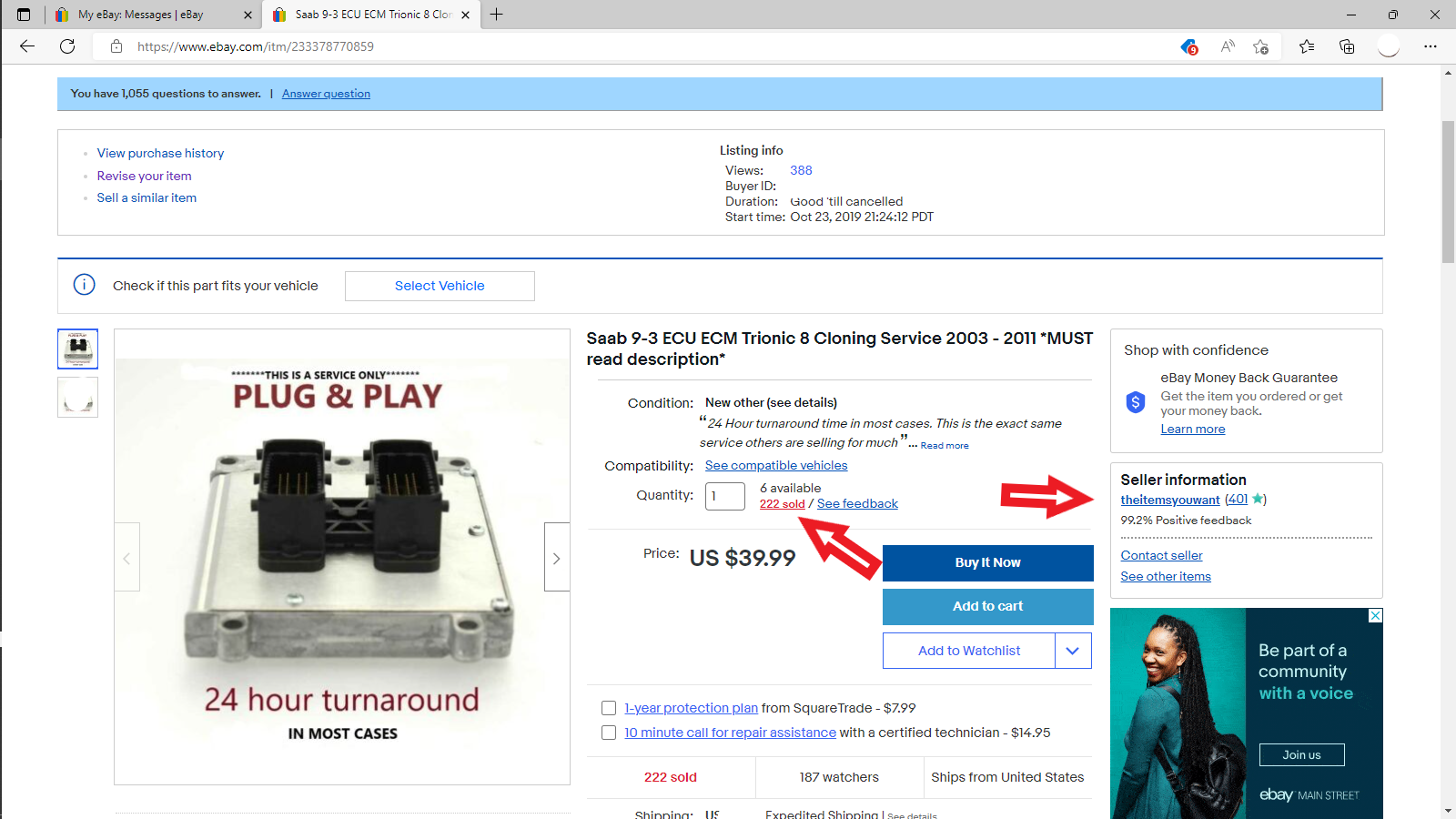Check the 1-year protection plan box

[609, 708]
